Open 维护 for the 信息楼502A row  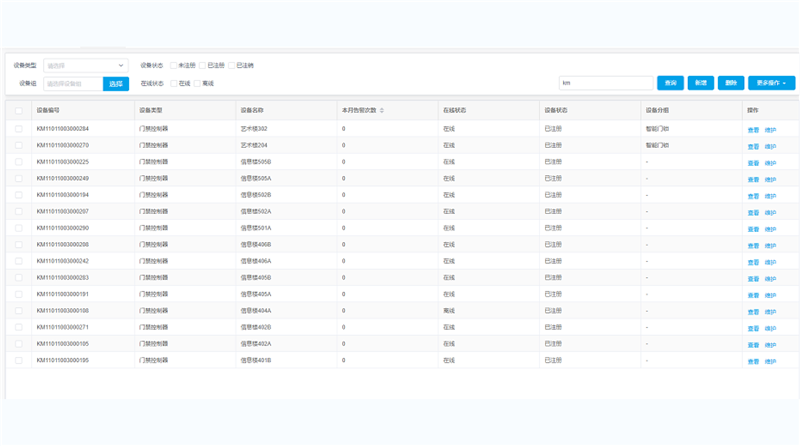pyautogui.click(x=770, y=213)
